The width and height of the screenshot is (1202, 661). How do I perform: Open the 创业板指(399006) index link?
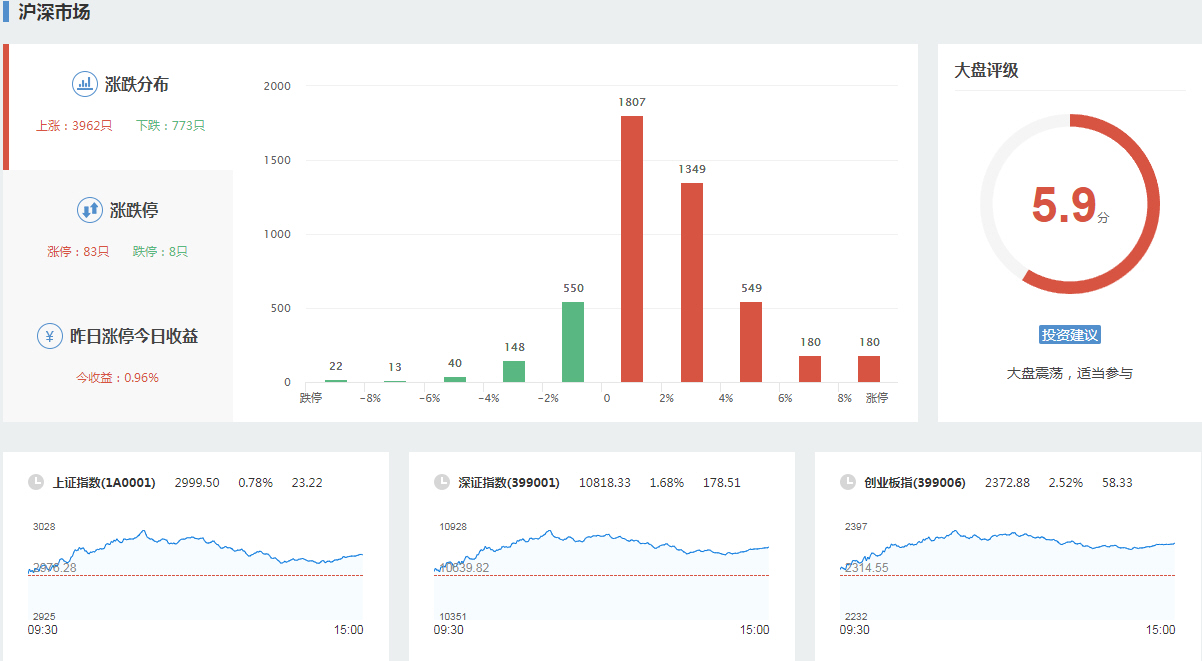click(914, 483)
